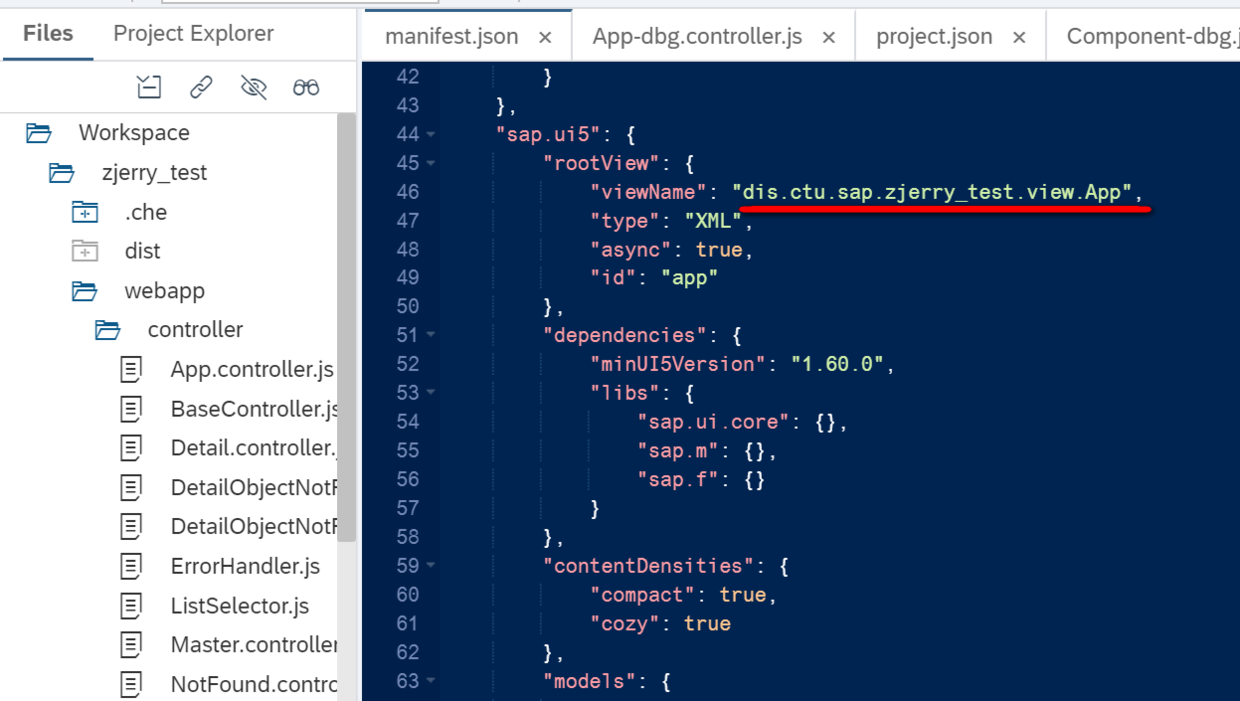The height and width of the screenshot is (701, 1240).
Task: Click the viewName value dis.ctu.sap.zjerry_test.view.App
Action: coord(931,191)
